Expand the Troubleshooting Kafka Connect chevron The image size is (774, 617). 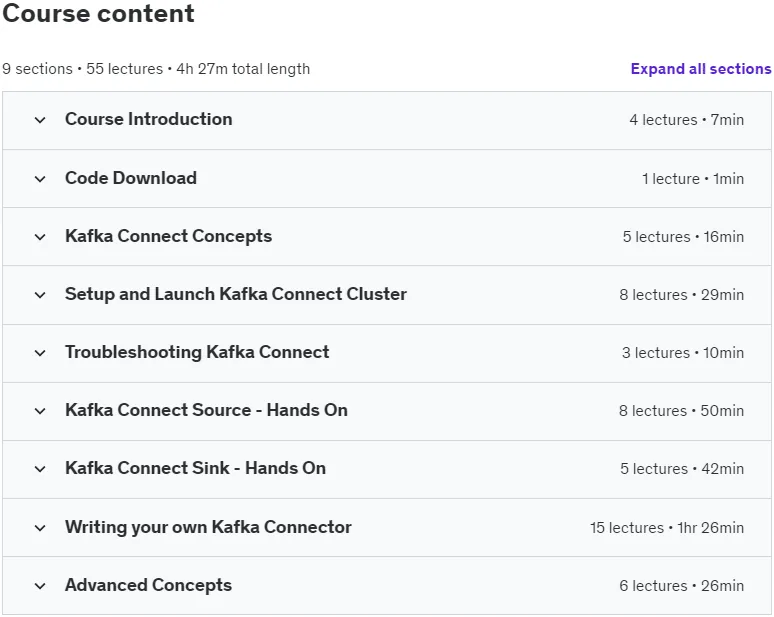coord(40,353)
